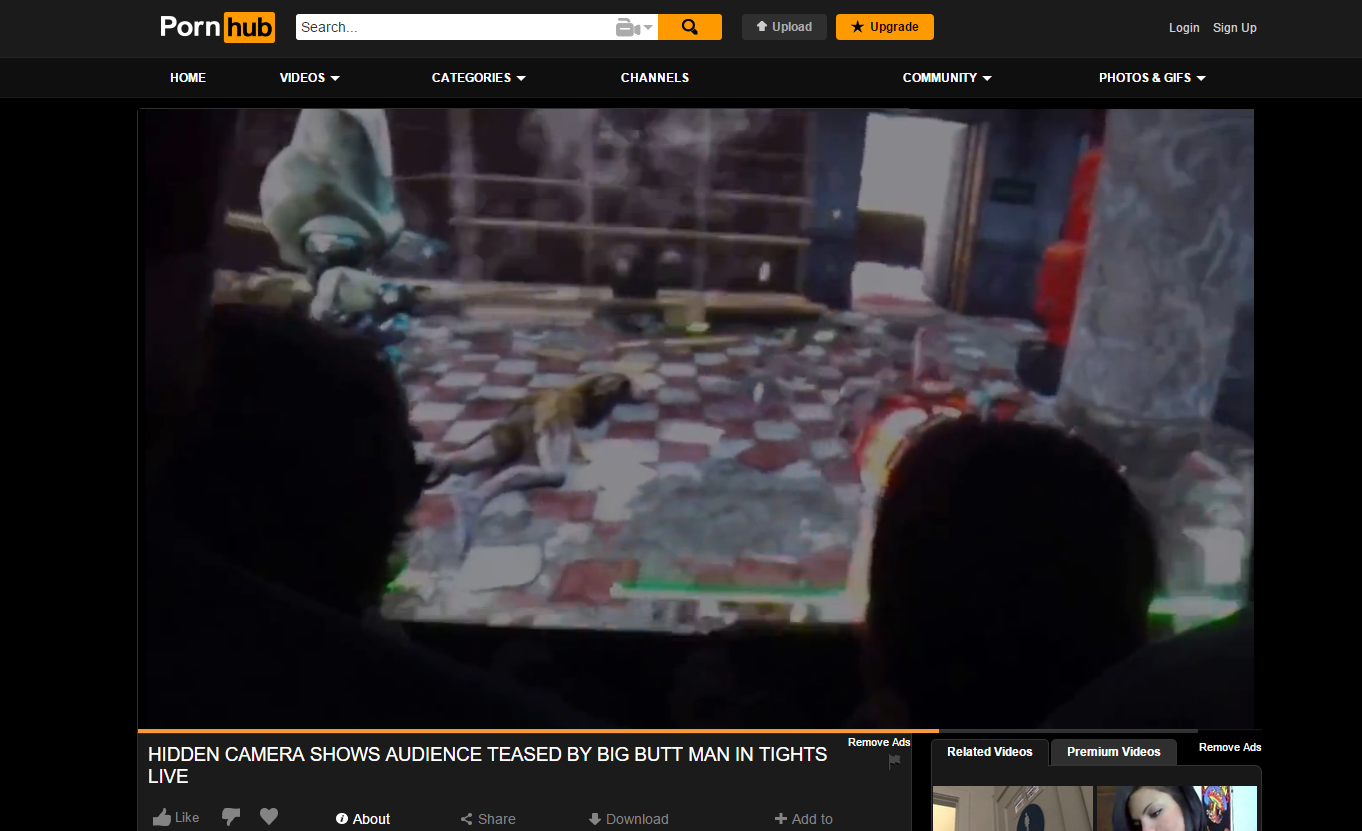Expand the Categories dropdown menu
This screenshot has height=831, width=1362.
(x=478, y=78)
